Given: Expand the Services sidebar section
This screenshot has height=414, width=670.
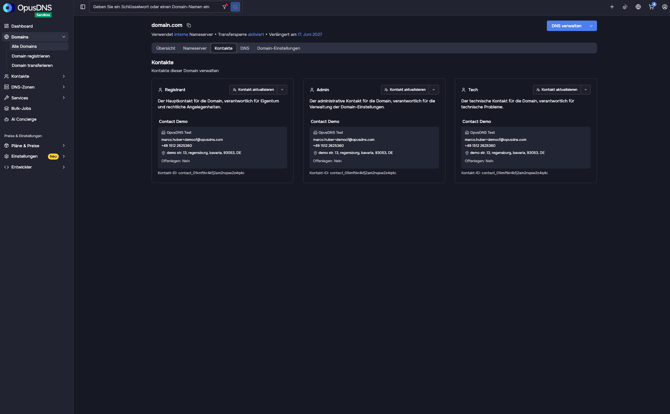Looking at the screenshot, I should [x=64, y=98].
